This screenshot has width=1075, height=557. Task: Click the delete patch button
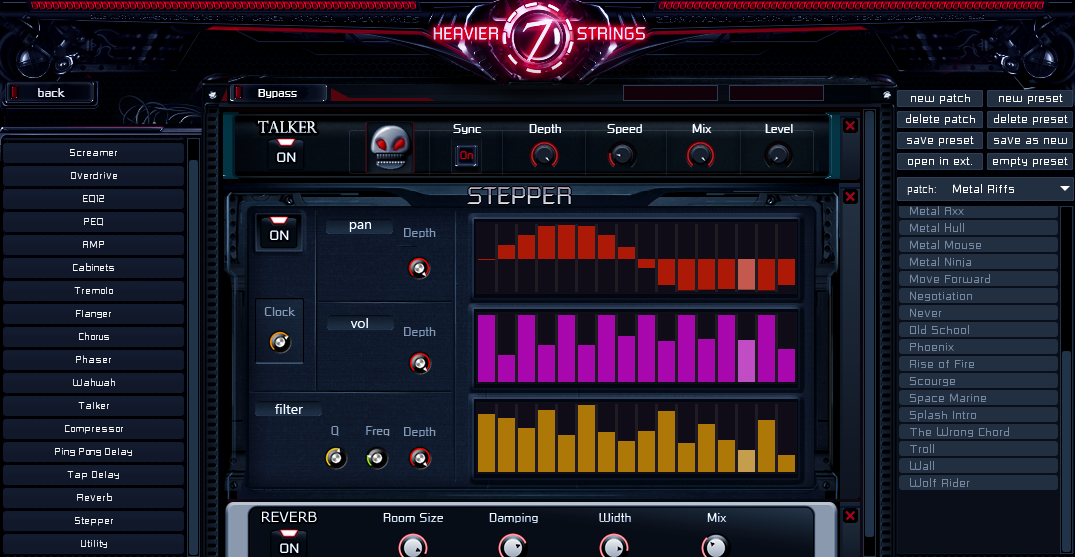pyautogui.click(x=940, y=119)
